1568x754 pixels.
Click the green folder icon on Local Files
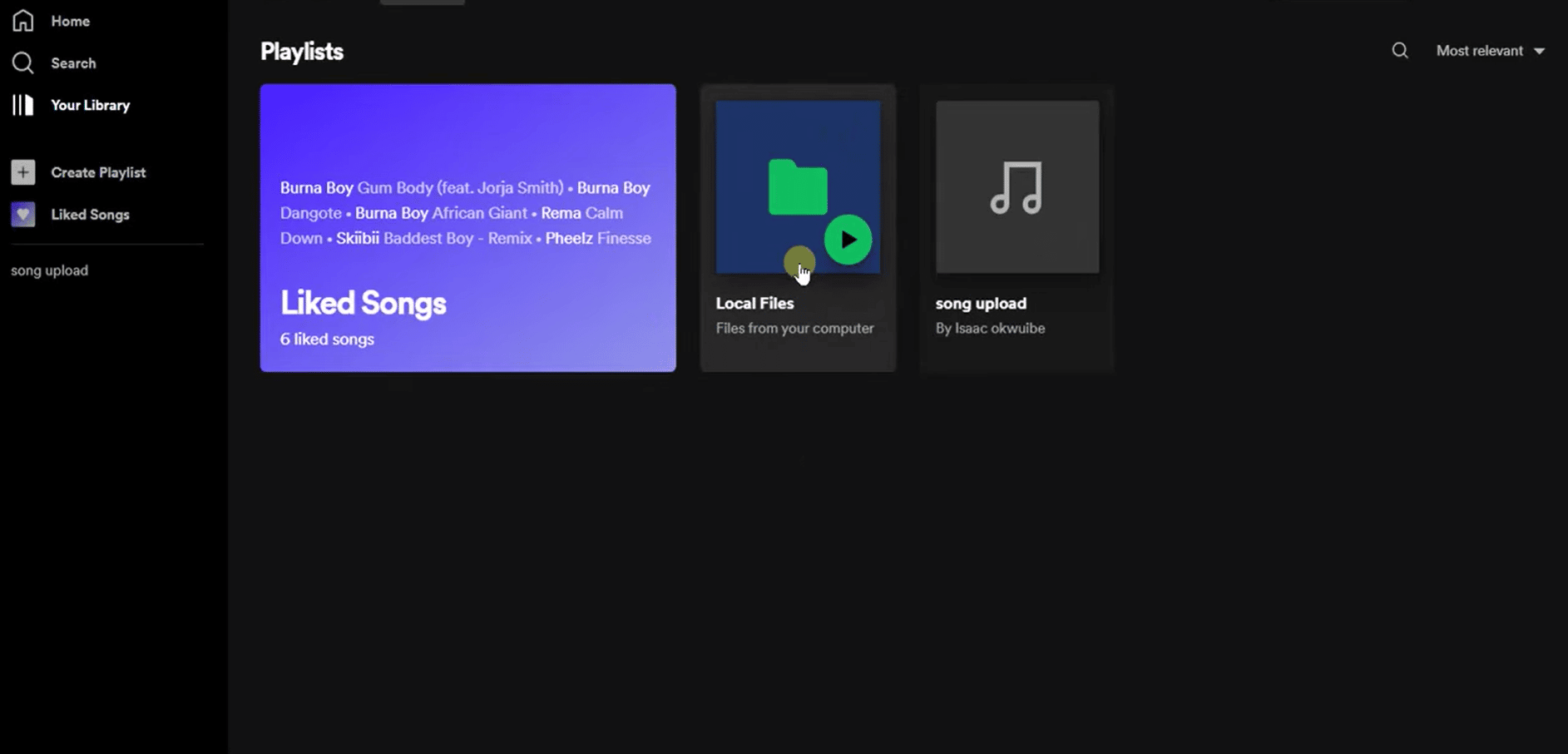797,187
